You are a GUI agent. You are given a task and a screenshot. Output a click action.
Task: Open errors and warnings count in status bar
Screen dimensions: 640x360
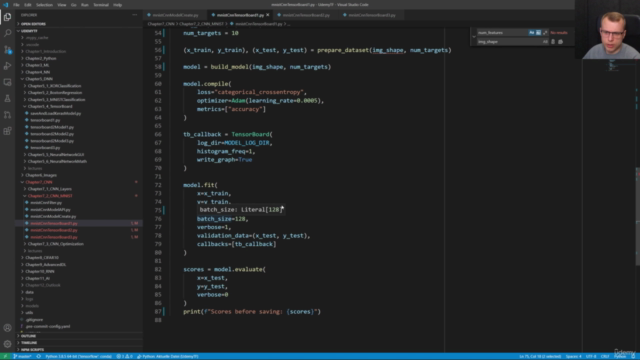click(124, 356)
